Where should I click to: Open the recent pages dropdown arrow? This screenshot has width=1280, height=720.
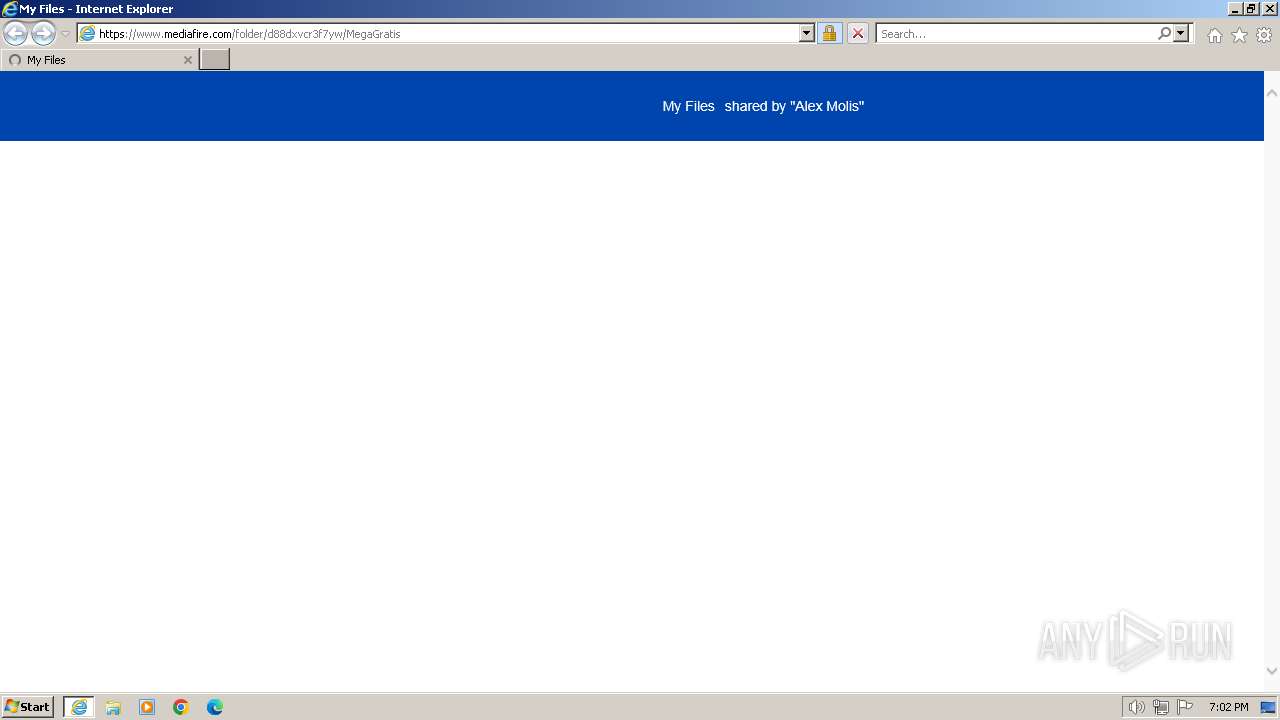click(65, 34)
